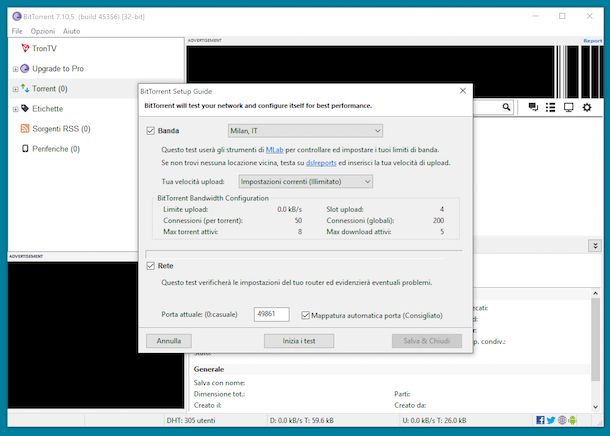Open Sorgenti RSS (0) feeds
The image size is (610, 436).
[x=61, y=129]
